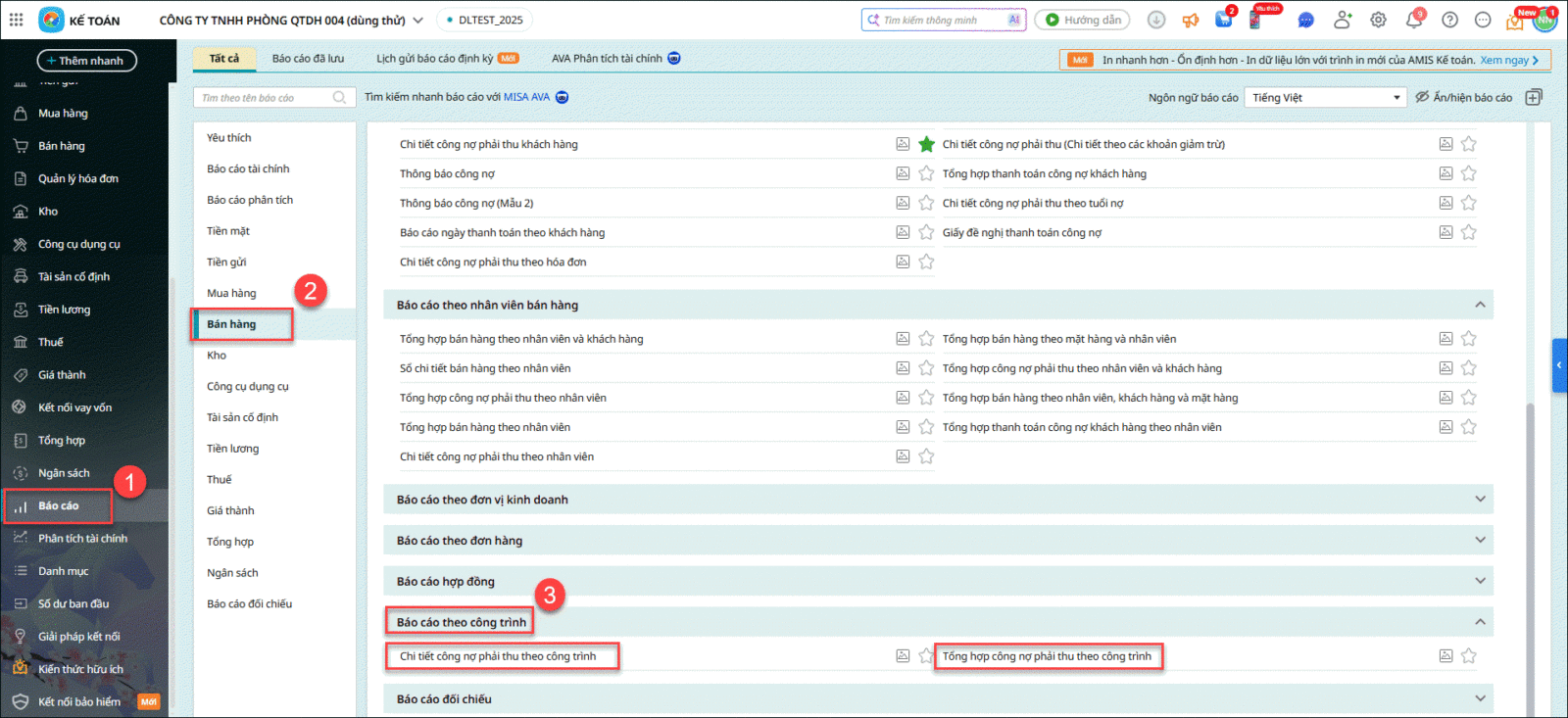Viewport: 1568px width, 718px height.
Task: Open the chat support bubble icon
Action: pos(1305,20)
